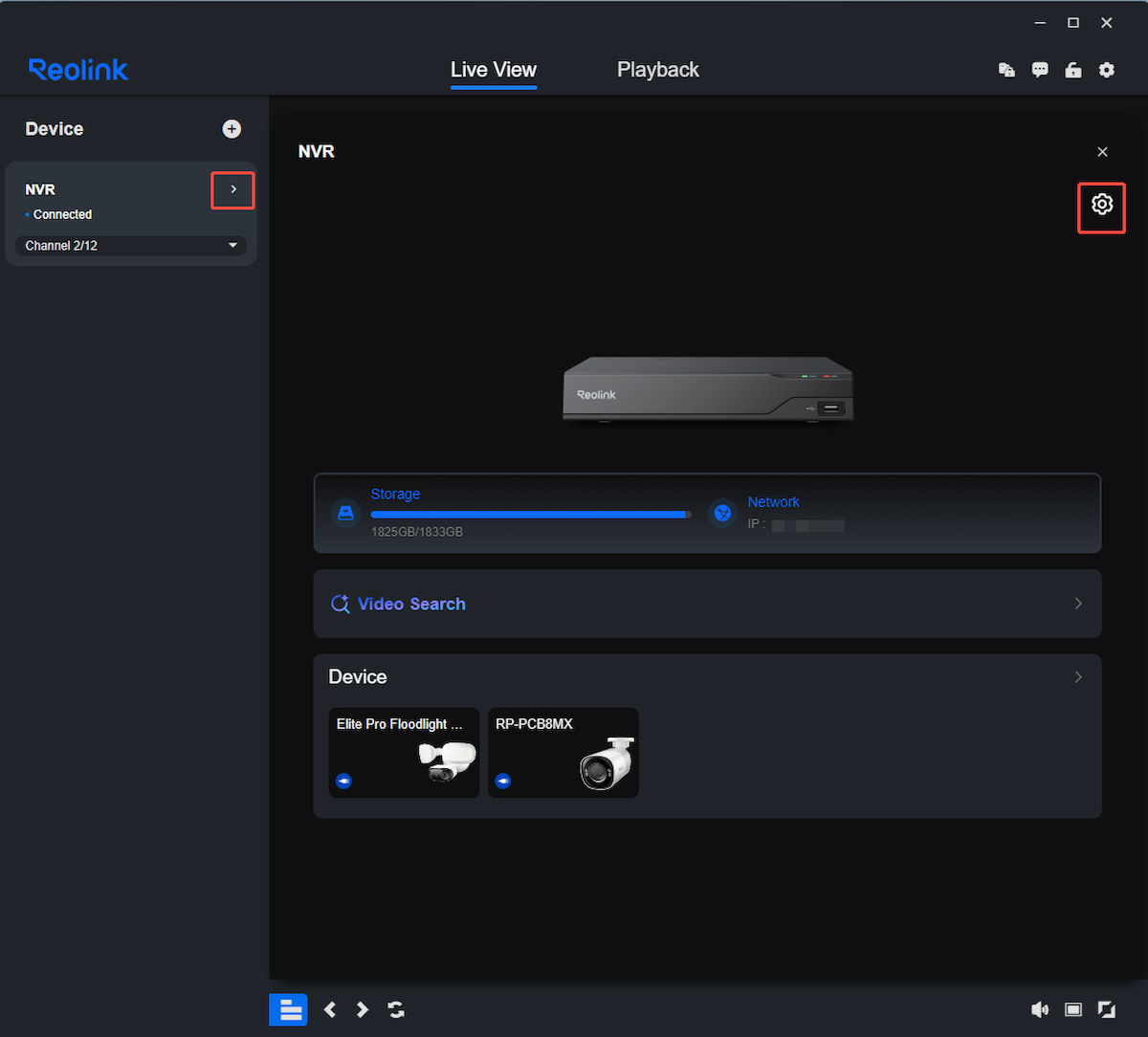Click the status badge on Elite Pro card
The image size is (1148, 1037).
coord(344,782)
